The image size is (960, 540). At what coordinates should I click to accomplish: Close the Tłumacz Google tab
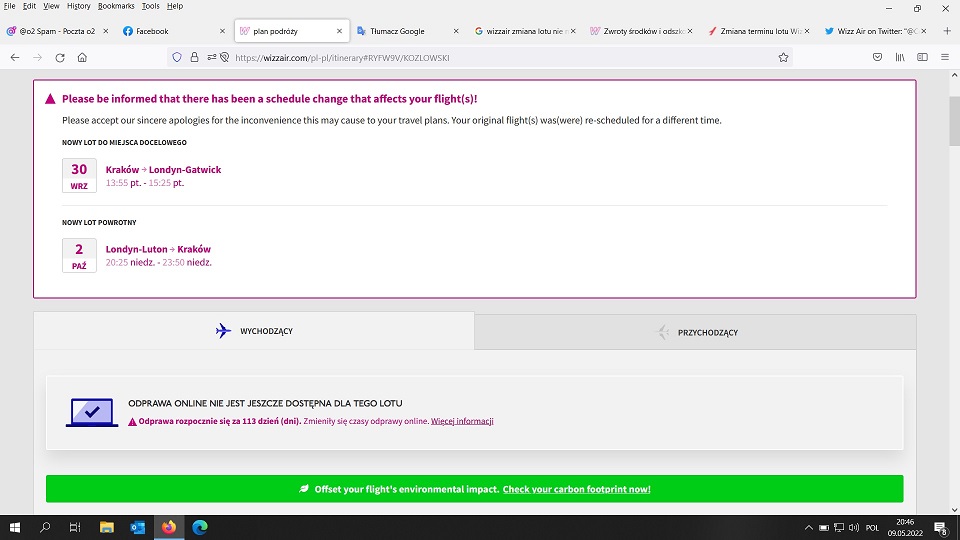click(456, 31)
